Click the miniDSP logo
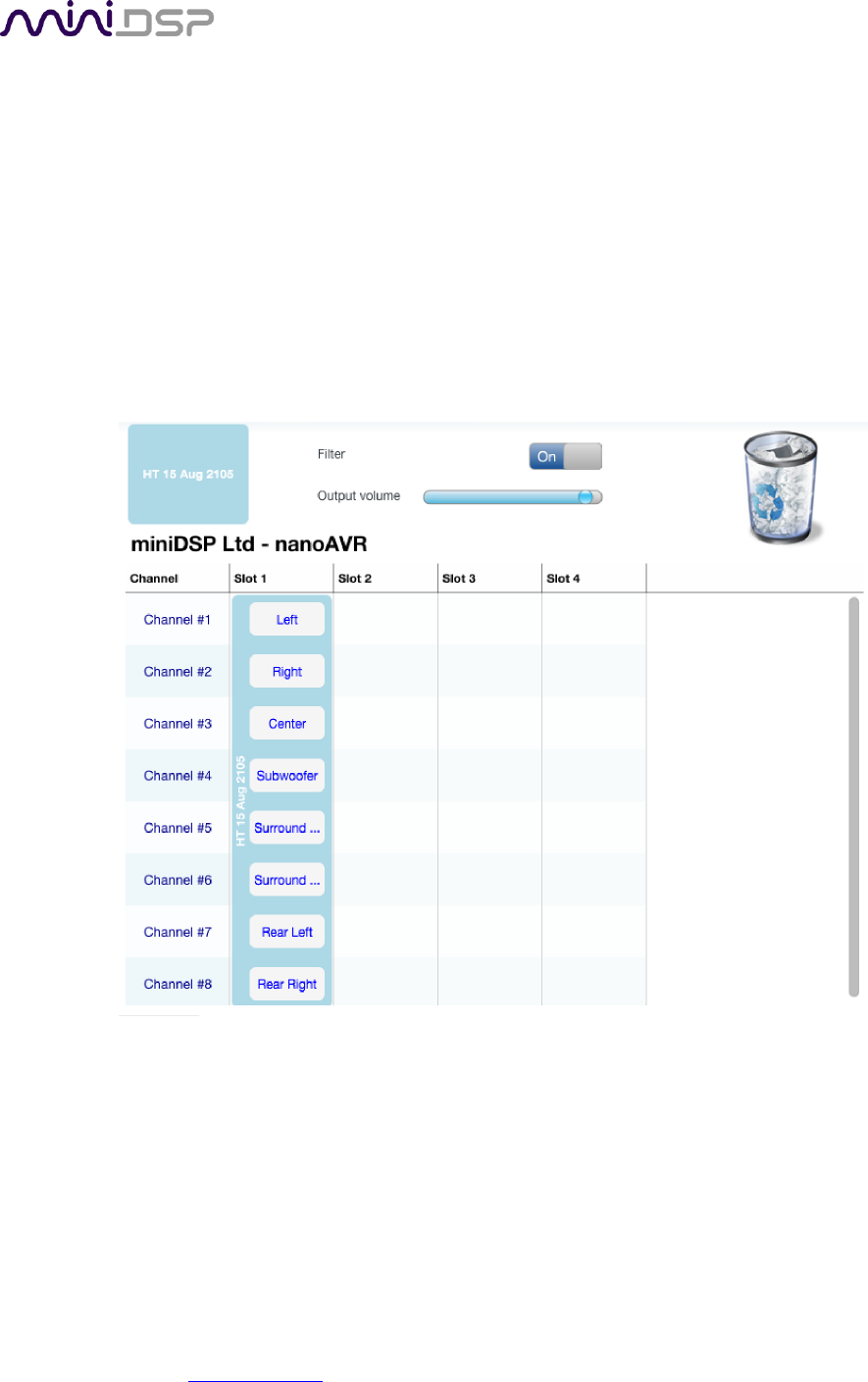868x1382 pixels. coord(107,20)
